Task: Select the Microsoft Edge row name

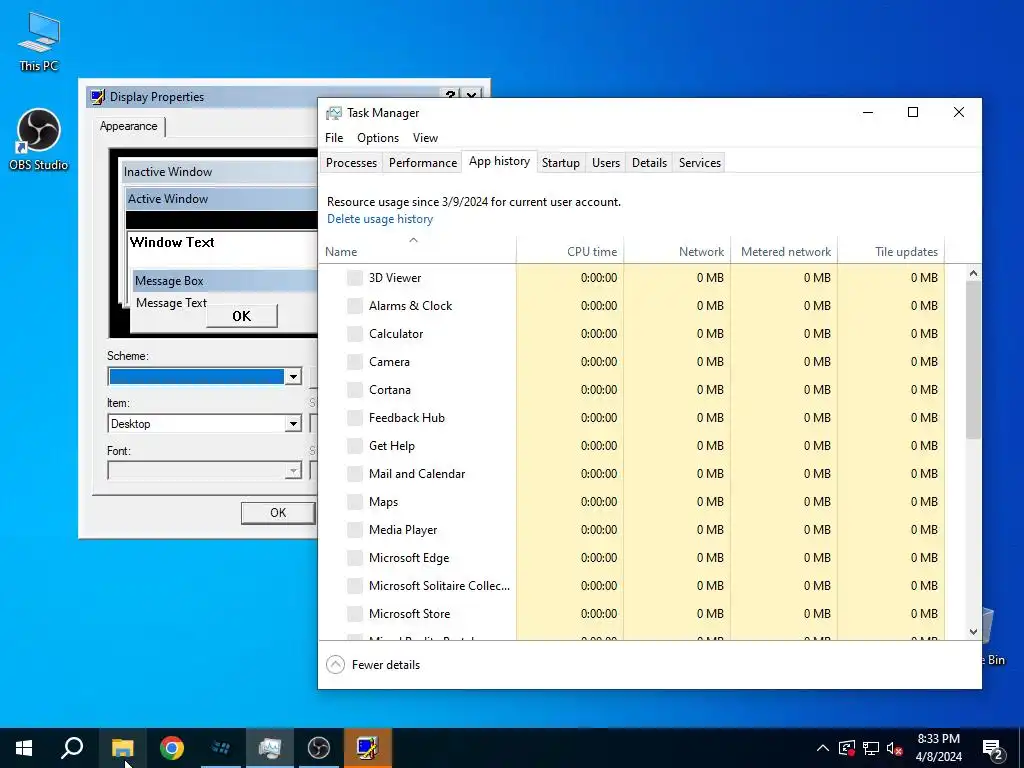Action: click(x=409, y=558)
